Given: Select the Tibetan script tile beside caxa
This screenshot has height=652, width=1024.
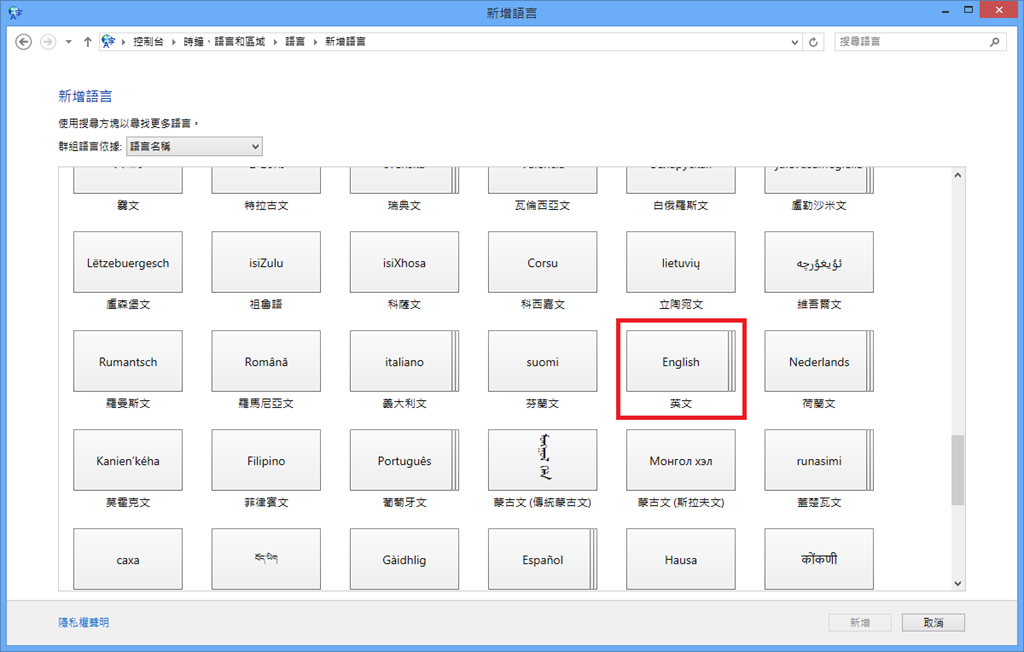Looking at the screenshot, I should pyautogui.click(x=266, y=559).
